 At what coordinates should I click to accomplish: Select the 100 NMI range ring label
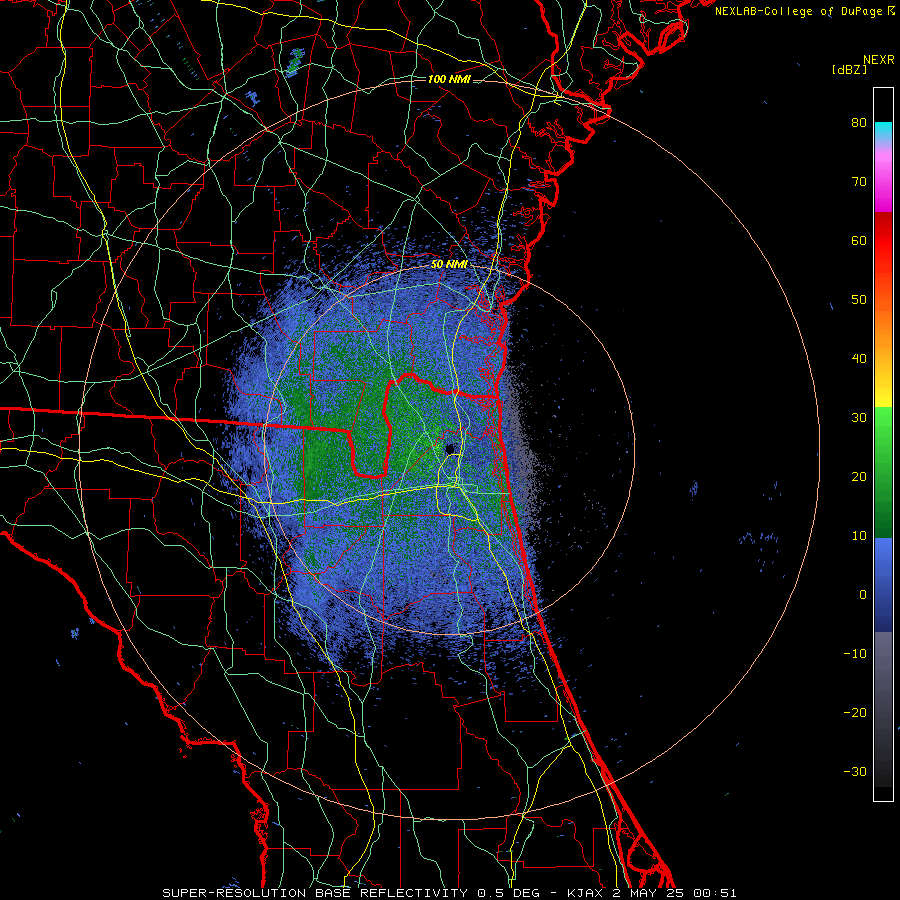(449, 79)
